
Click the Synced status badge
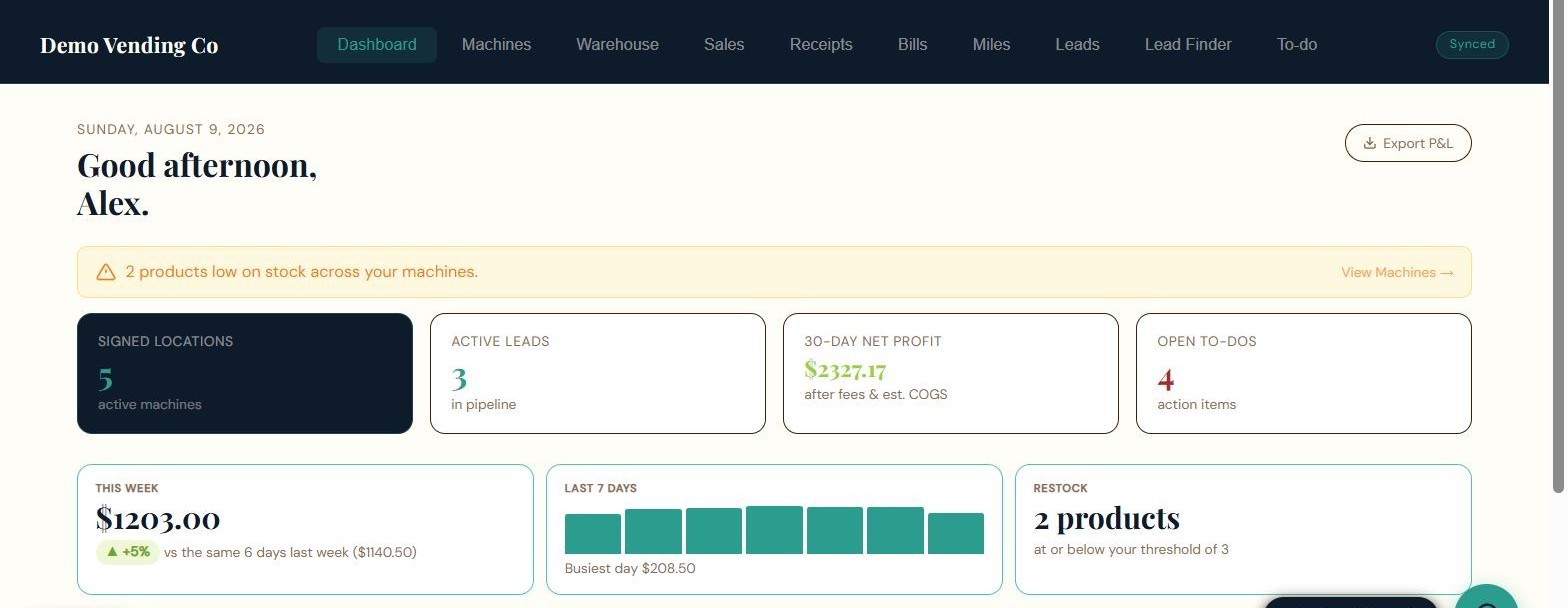tap(1472, 44)
